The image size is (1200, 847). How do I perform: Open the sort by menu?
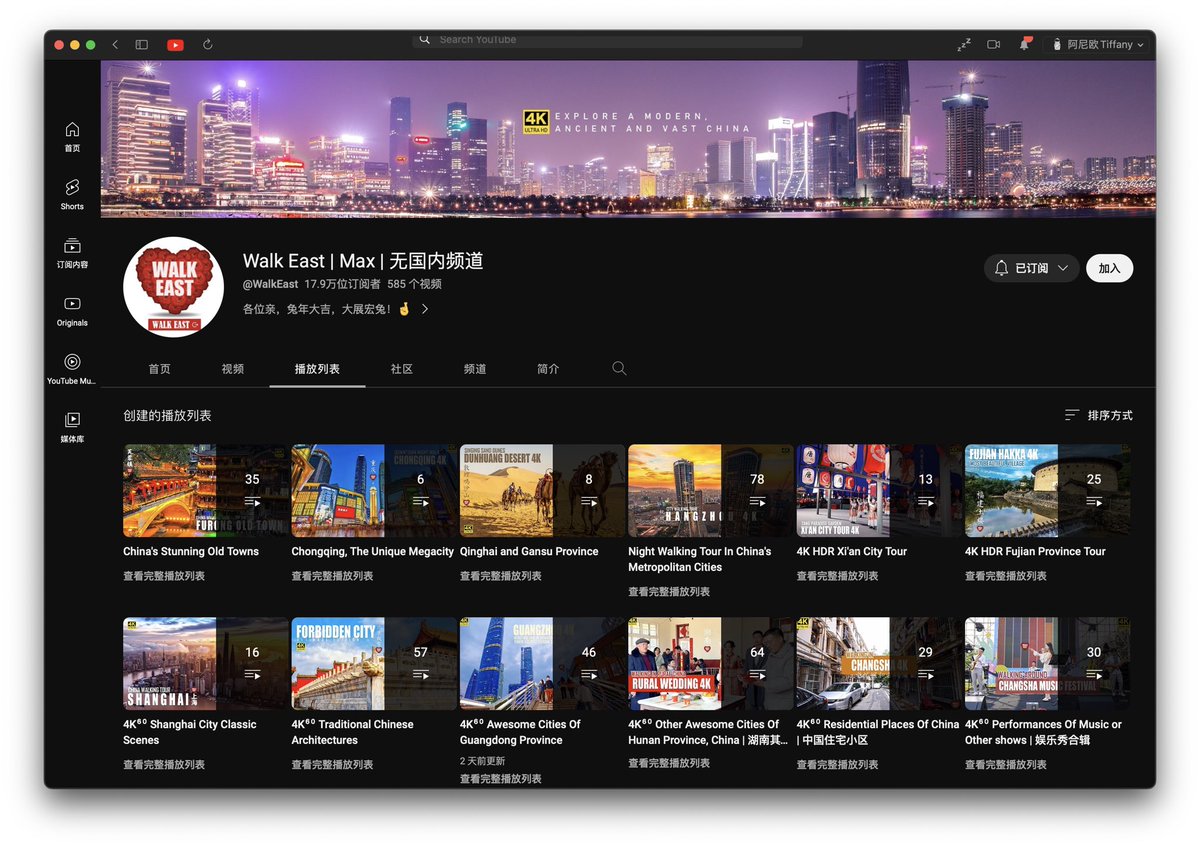1098,415
